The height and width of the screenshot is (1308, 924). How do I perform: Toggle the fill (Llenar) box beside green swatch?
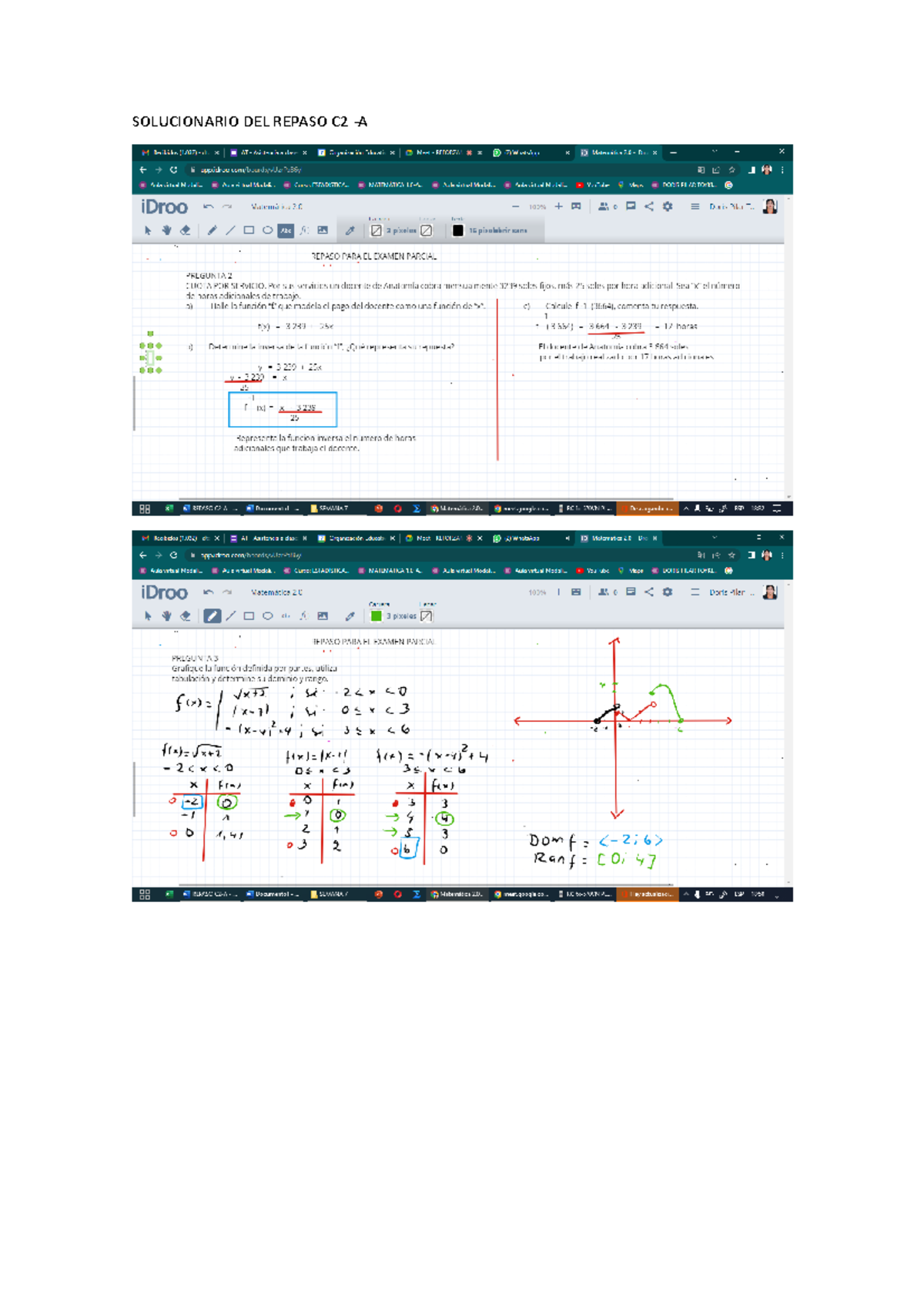tap(427, 616)
